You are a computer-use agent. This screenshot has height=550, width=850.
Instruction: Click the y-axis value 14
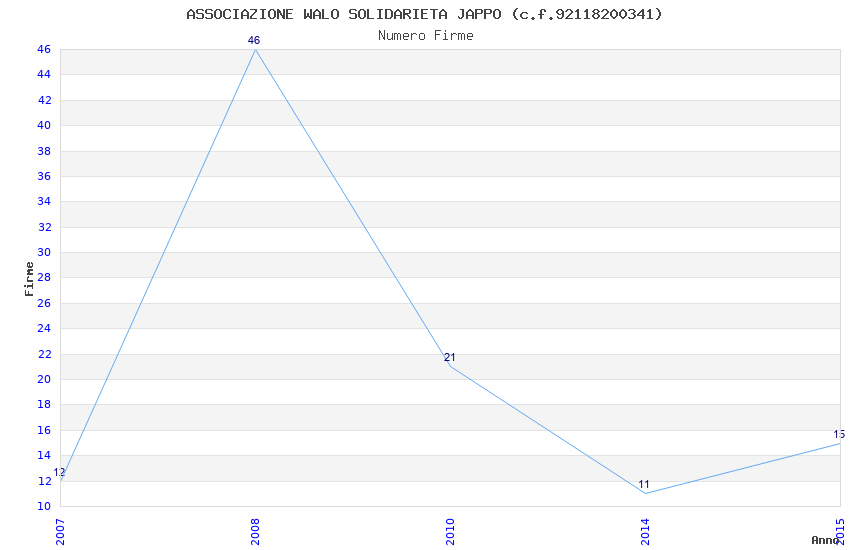coord(44,455)
